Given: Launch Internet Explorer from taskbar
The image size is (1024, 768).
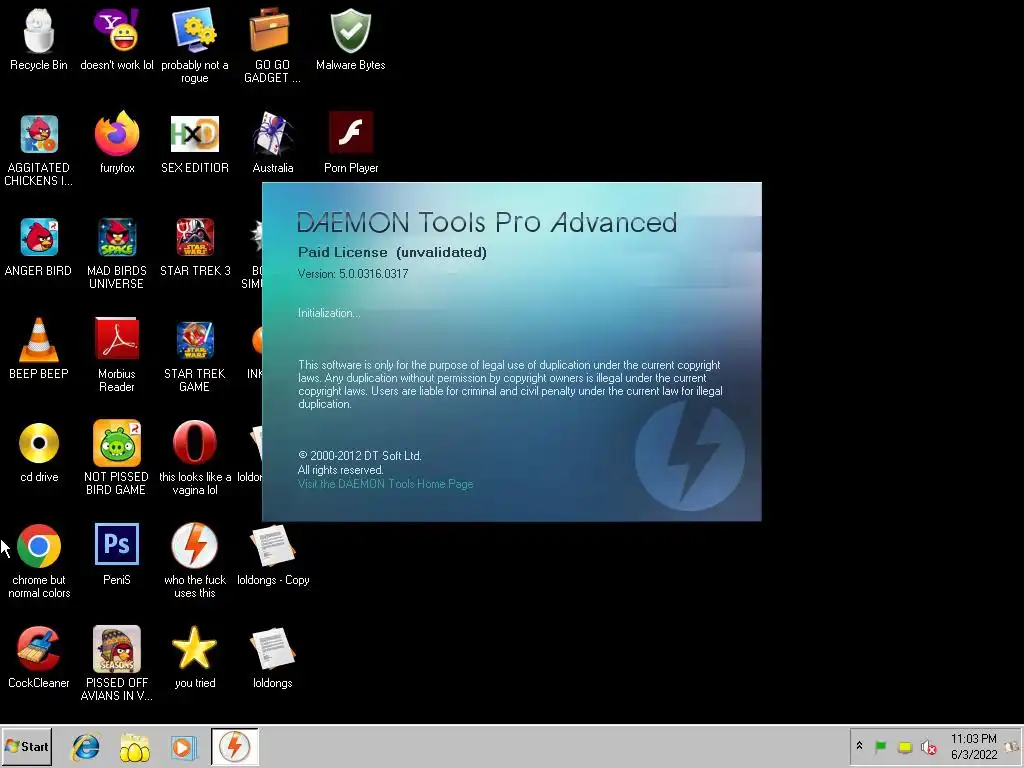Looking at the screenshot, I should point(86,747).
